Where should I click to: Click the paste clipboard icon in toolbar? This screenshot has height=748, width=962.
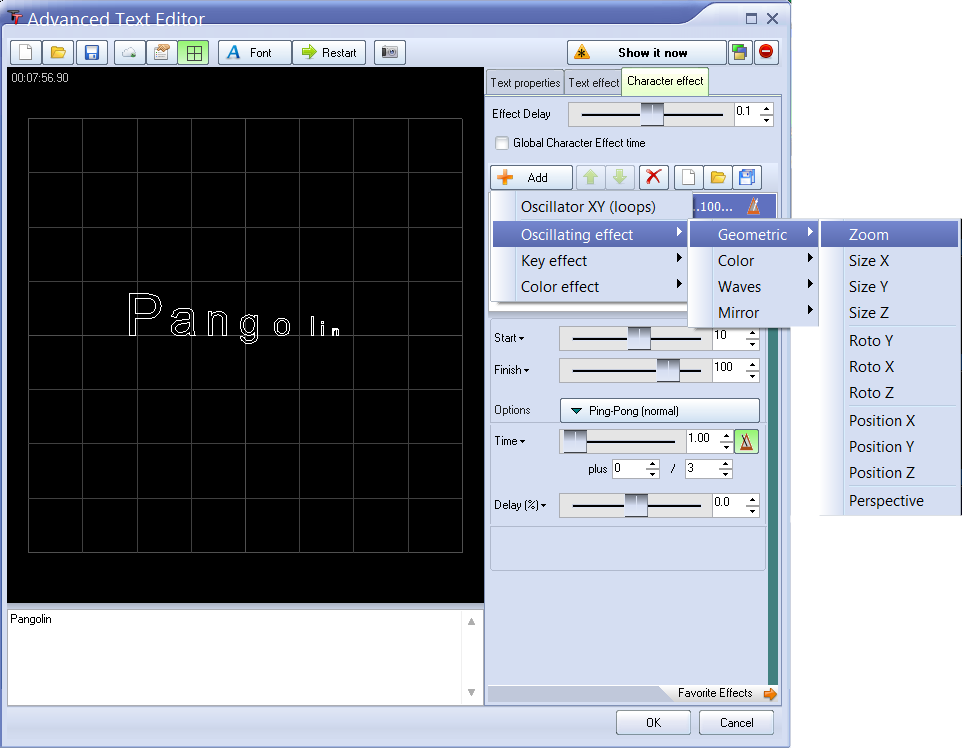pos(161,53)
